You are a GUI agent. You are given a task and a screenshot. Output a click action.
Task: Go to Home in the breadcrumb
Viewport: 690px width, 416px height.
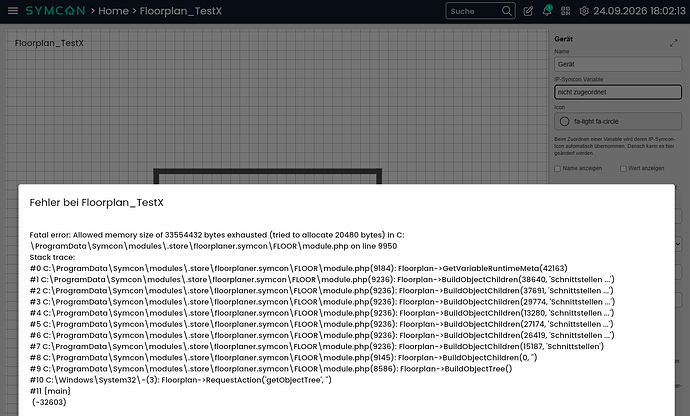(x=113, y=11)
